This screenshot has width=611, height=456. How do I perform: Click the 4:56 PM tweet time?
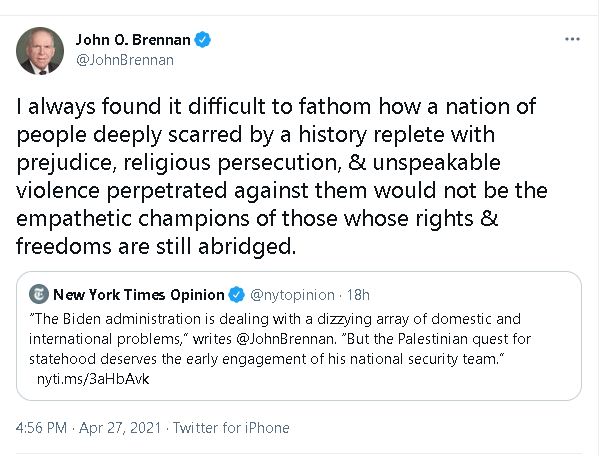tap(42, 428)
